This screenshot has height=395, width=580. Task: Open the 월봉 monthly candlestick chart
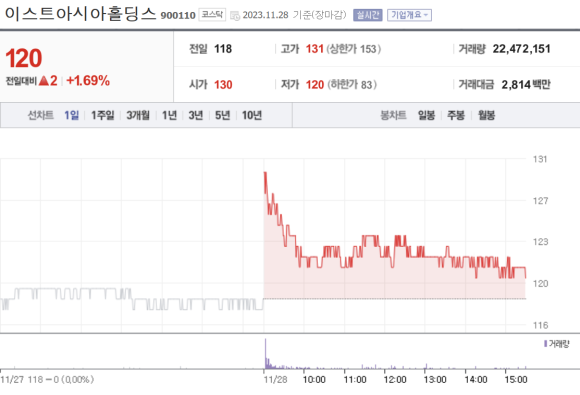click(486, 115)
